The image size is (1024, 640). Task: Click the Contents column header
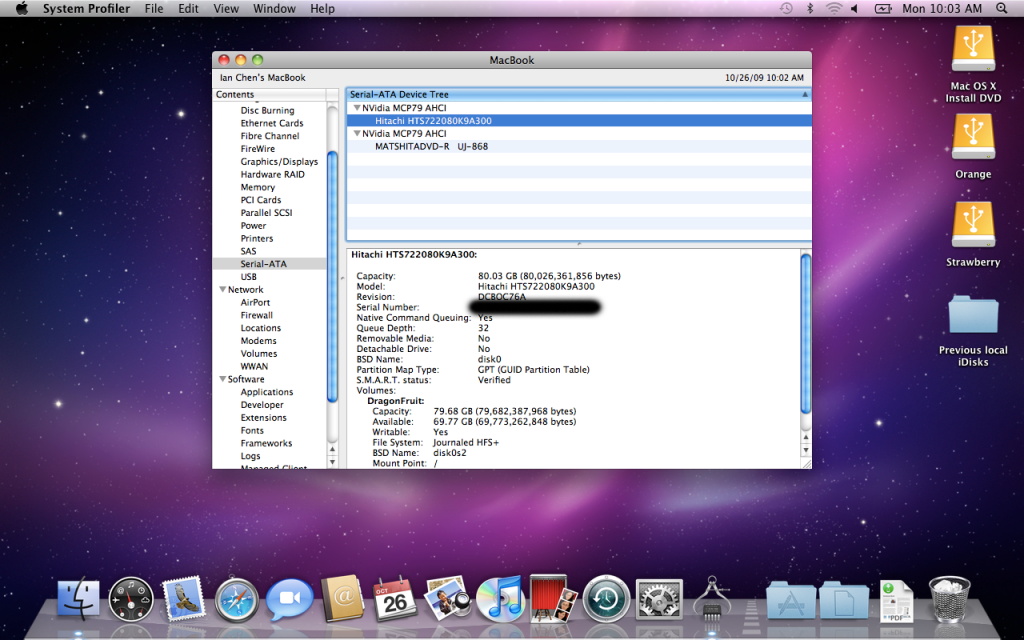click(x=269, y=95)
